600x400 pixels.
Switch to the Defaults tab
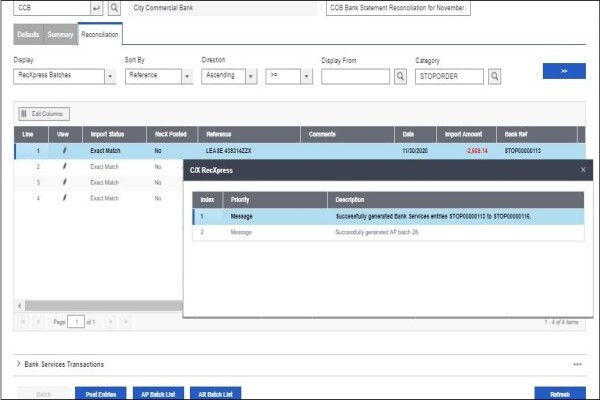pyautogui.click(x=28, y=34)
